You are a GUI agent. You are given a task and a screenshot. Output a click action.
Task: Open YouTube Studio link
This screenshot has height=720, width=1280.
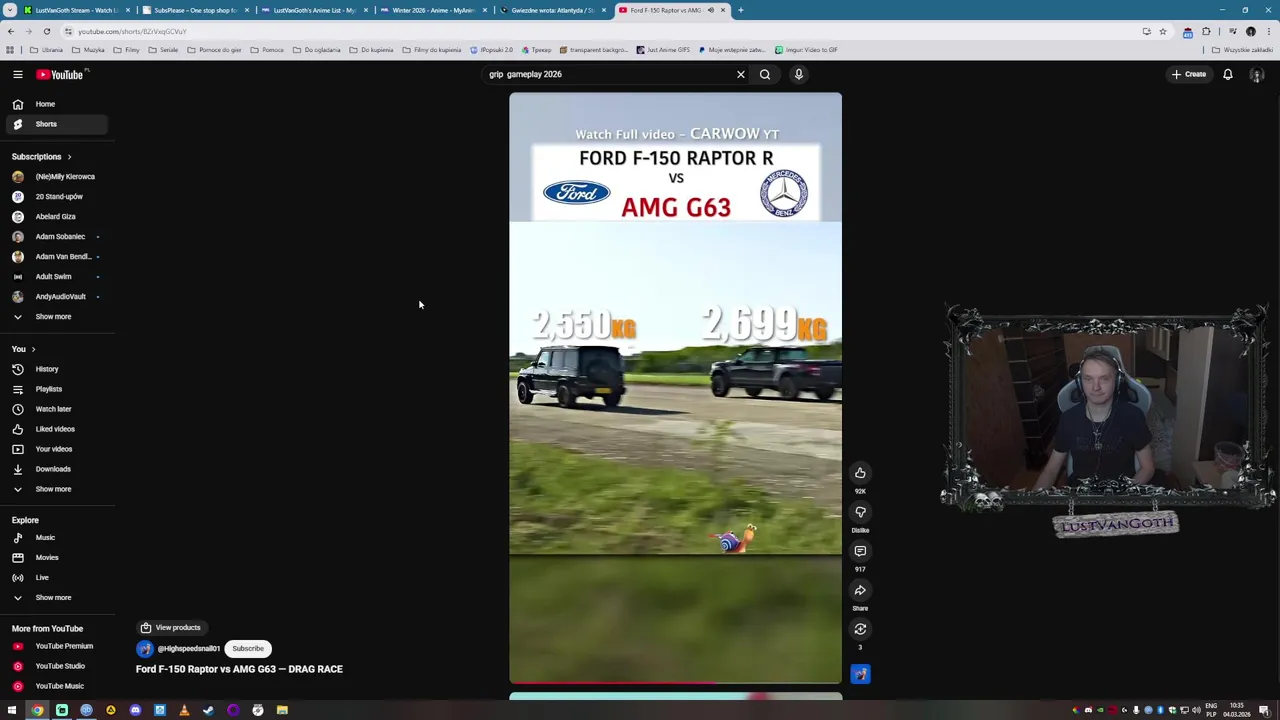[x=57, y=666]
